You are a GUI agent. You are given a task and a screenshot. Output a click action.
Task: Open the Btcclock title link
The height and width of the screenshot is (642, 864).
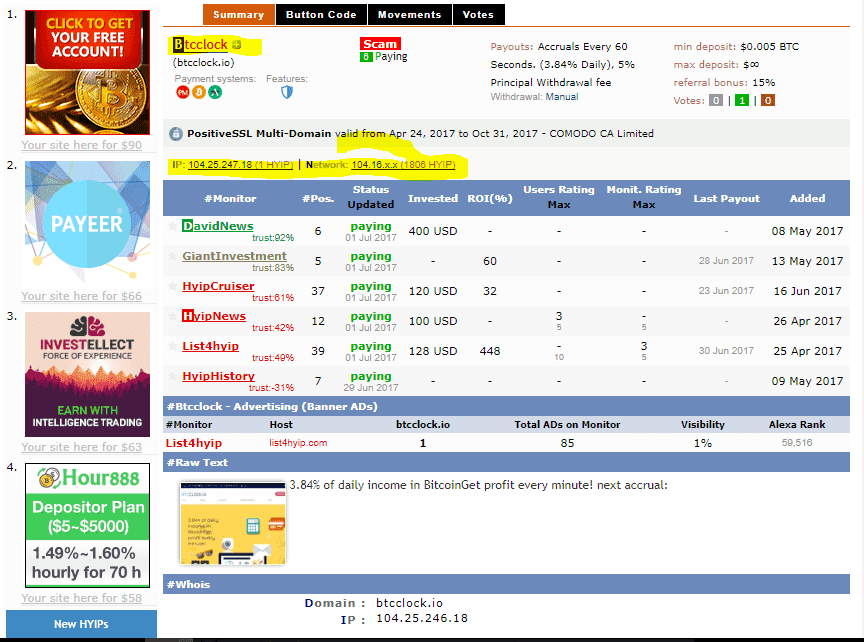tap(200, 45)
